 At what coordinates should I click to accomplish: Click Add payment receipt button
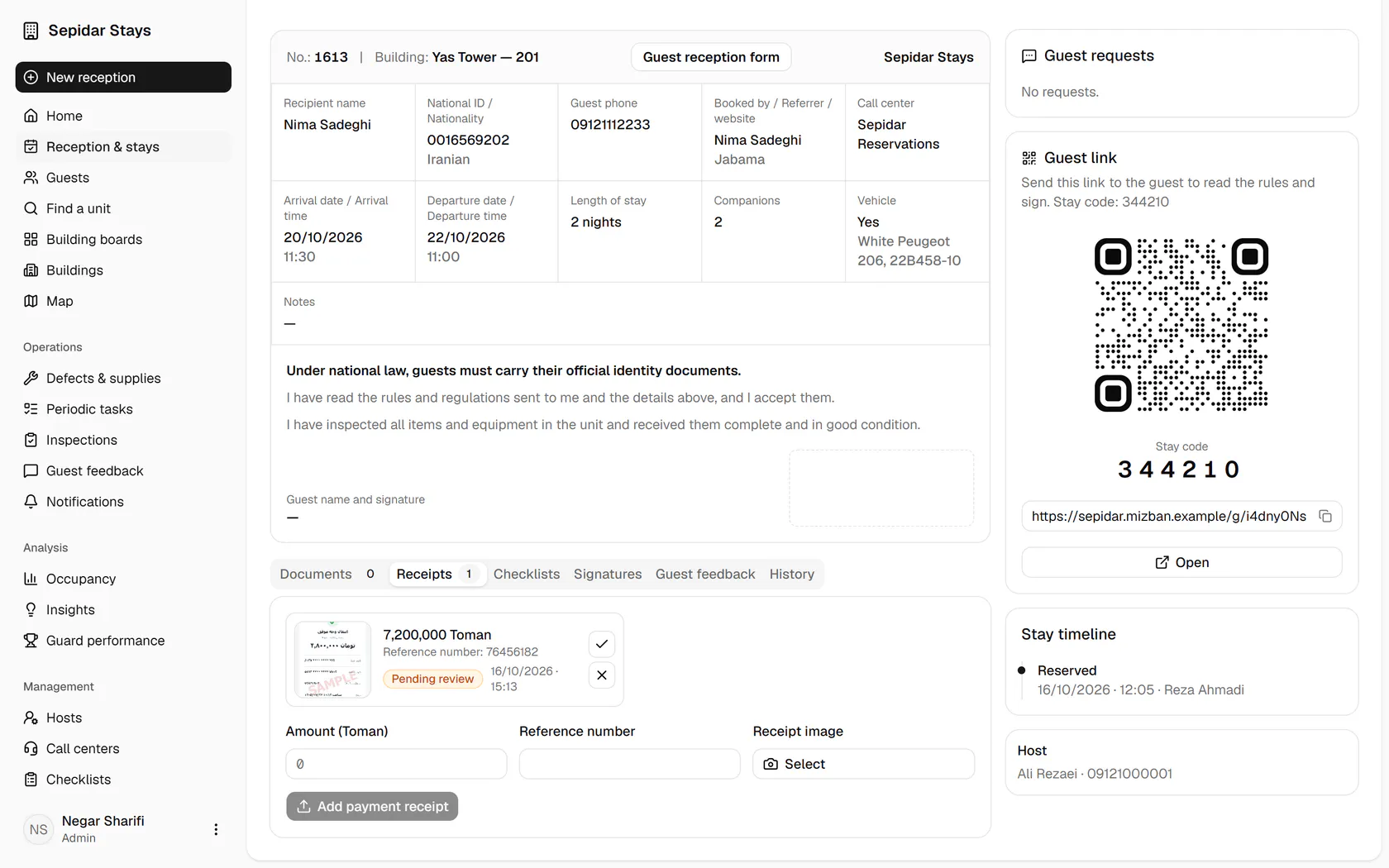[x=372, y=806]
